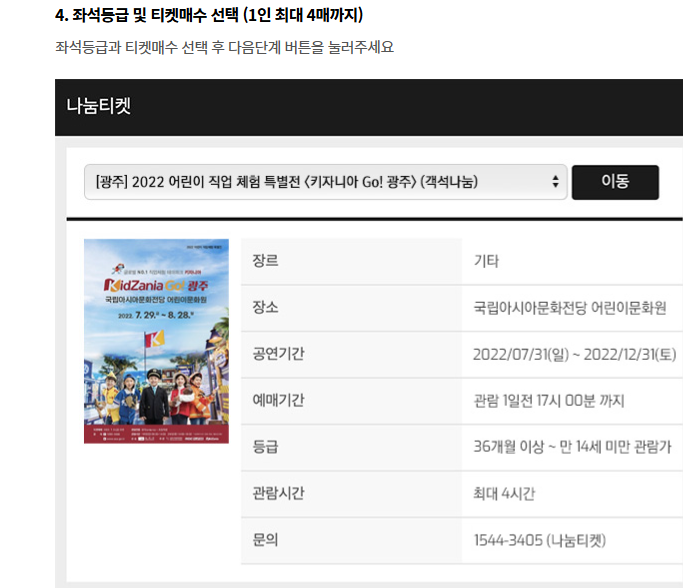Select the 장소 label cell
This screenshot has height=588, width=683.
point(352,308)
